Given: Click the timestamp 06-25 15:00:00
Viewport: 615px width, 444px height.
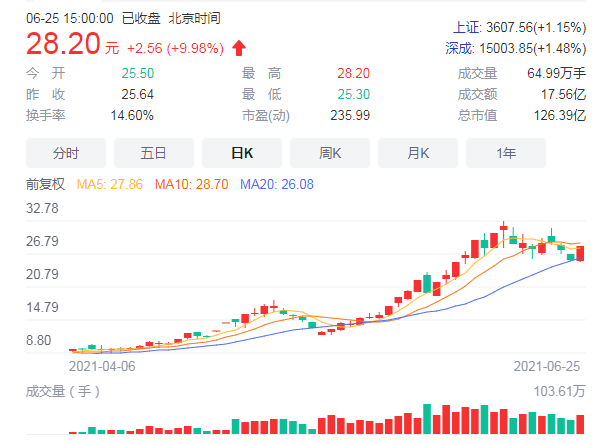Looking at the screenshot, I should coord(70,18).
